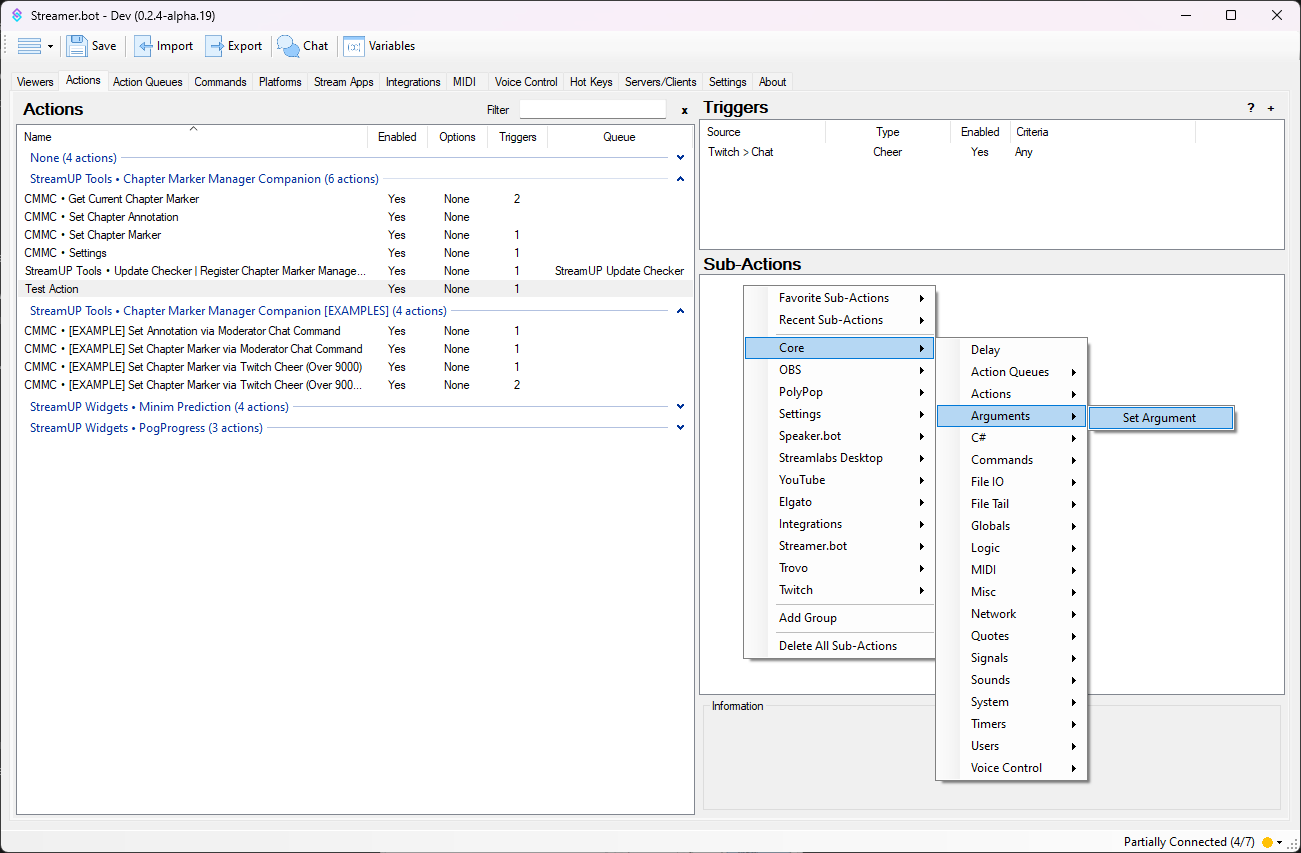The width and height of the screenshot is (1301, 853).
Task: Open Network in the Core submenu
Action: [x=1011, y=614]
